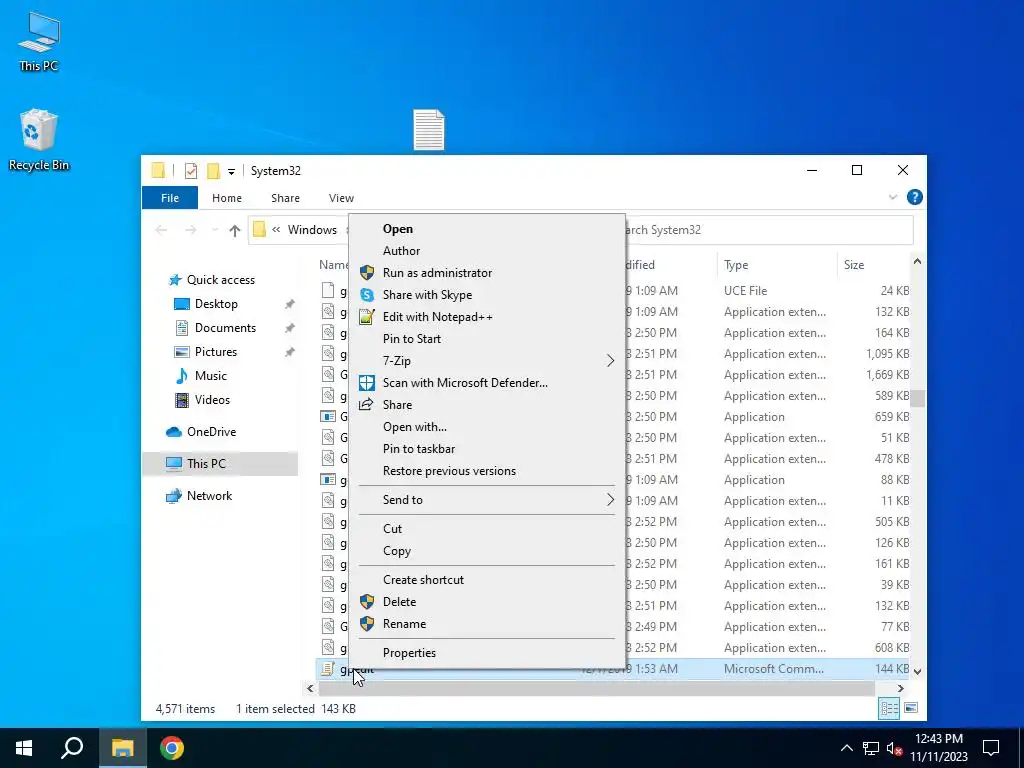Select the text file icon on desktop
Screen dimensions: 1024x768
point(428,129)
